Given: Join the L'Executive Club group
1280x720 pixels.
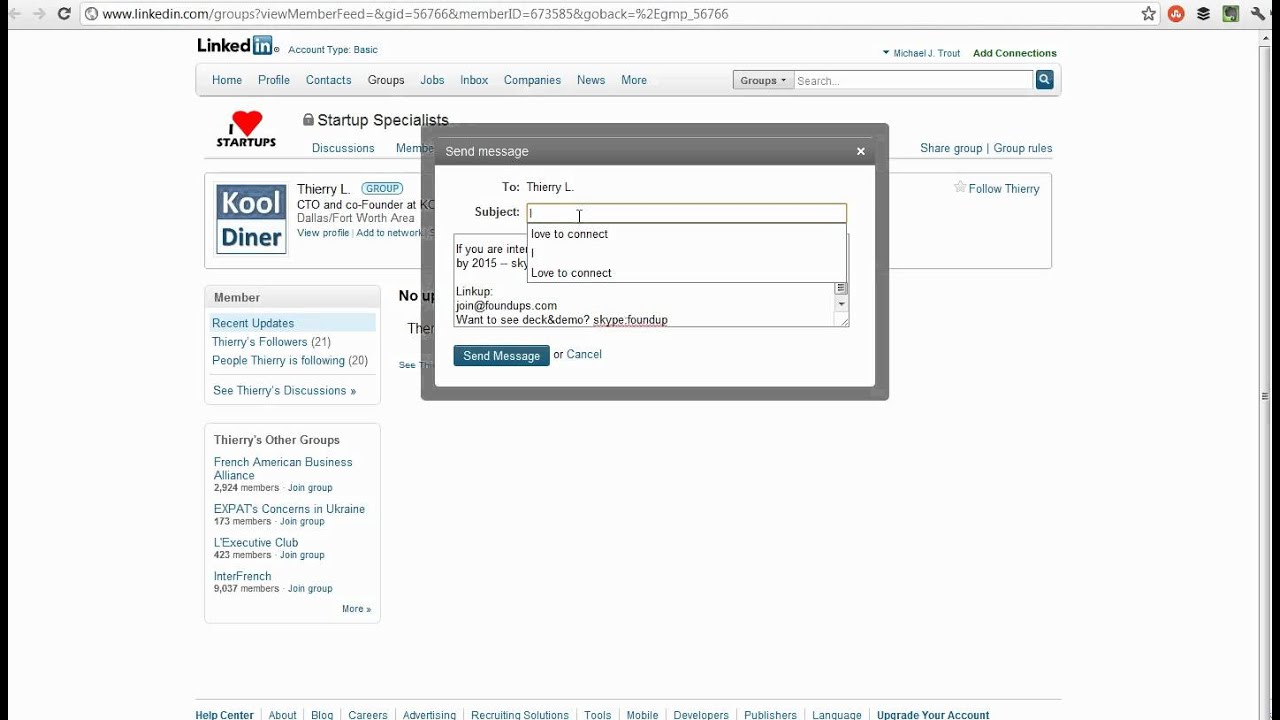Looking at the screenshot, I should [x=302, y=555].
